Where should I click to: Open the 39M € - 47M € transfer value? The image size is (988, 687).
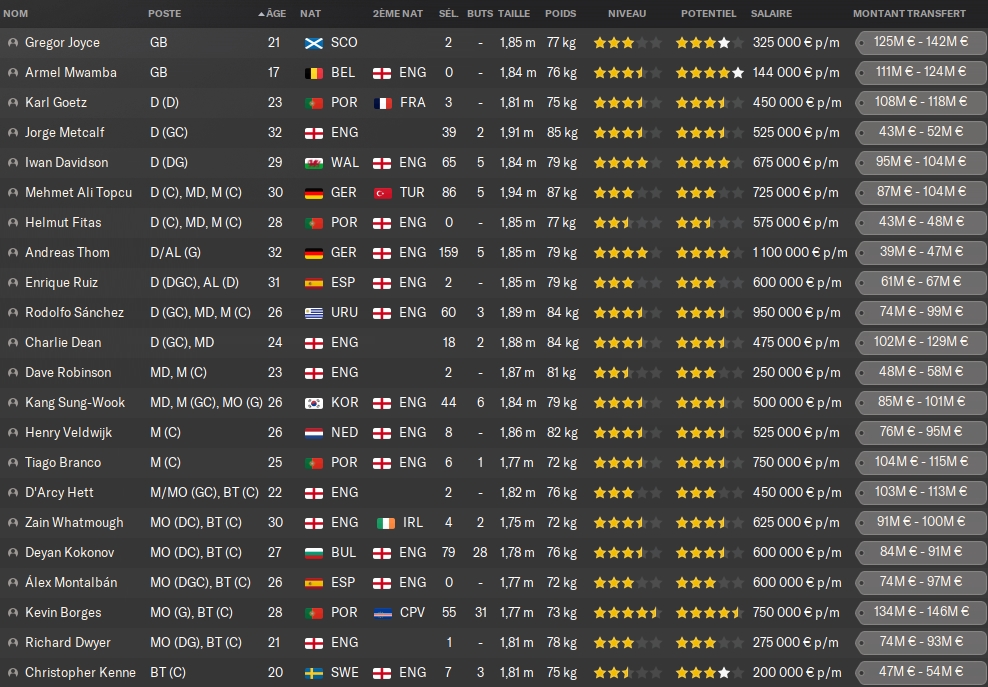(x=921, y=252)
